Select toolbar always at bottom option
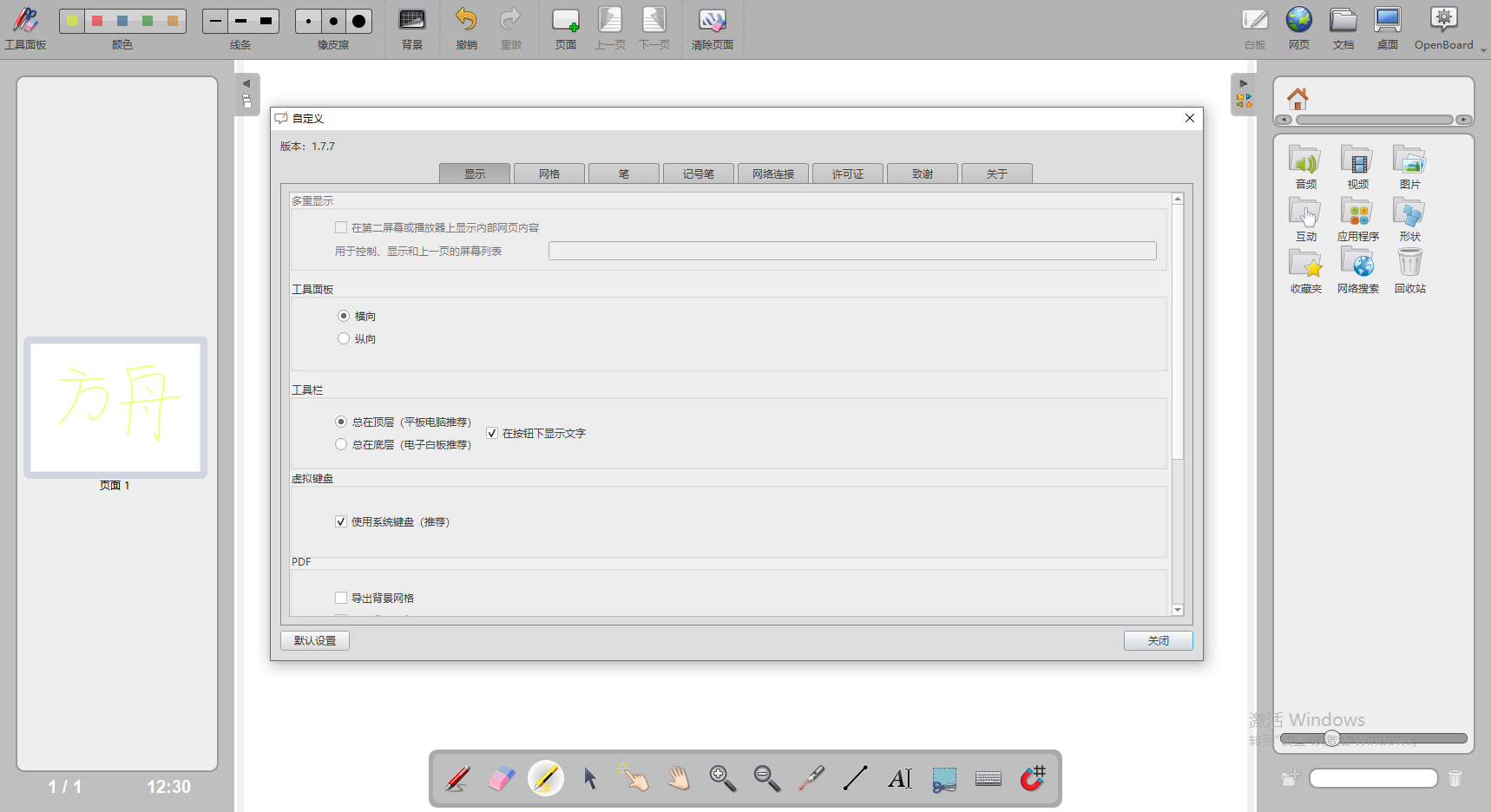Screen dimensions: 1491x812 tap(341, 444)
